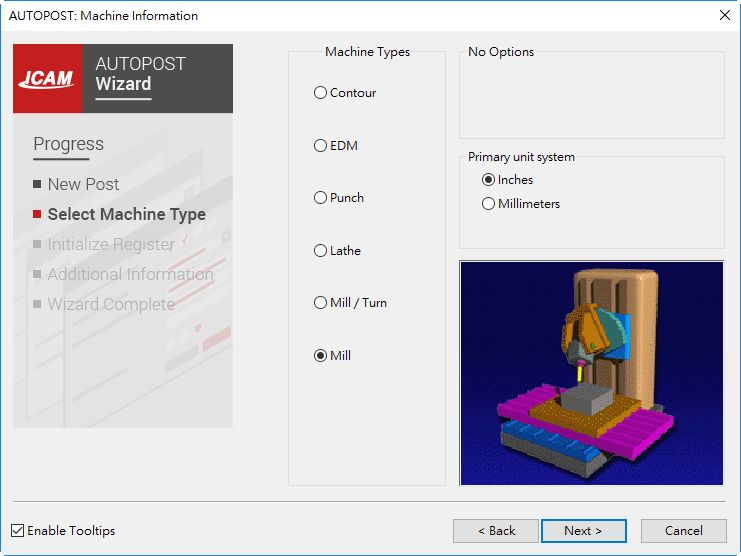Select the Mill machine type
741x556 pixels.
click(321, 356)
